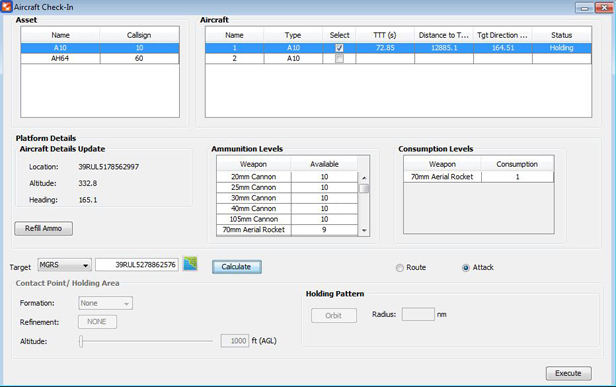
Task: Select aircraft row 2 name cell
Action: pos(235,59)
